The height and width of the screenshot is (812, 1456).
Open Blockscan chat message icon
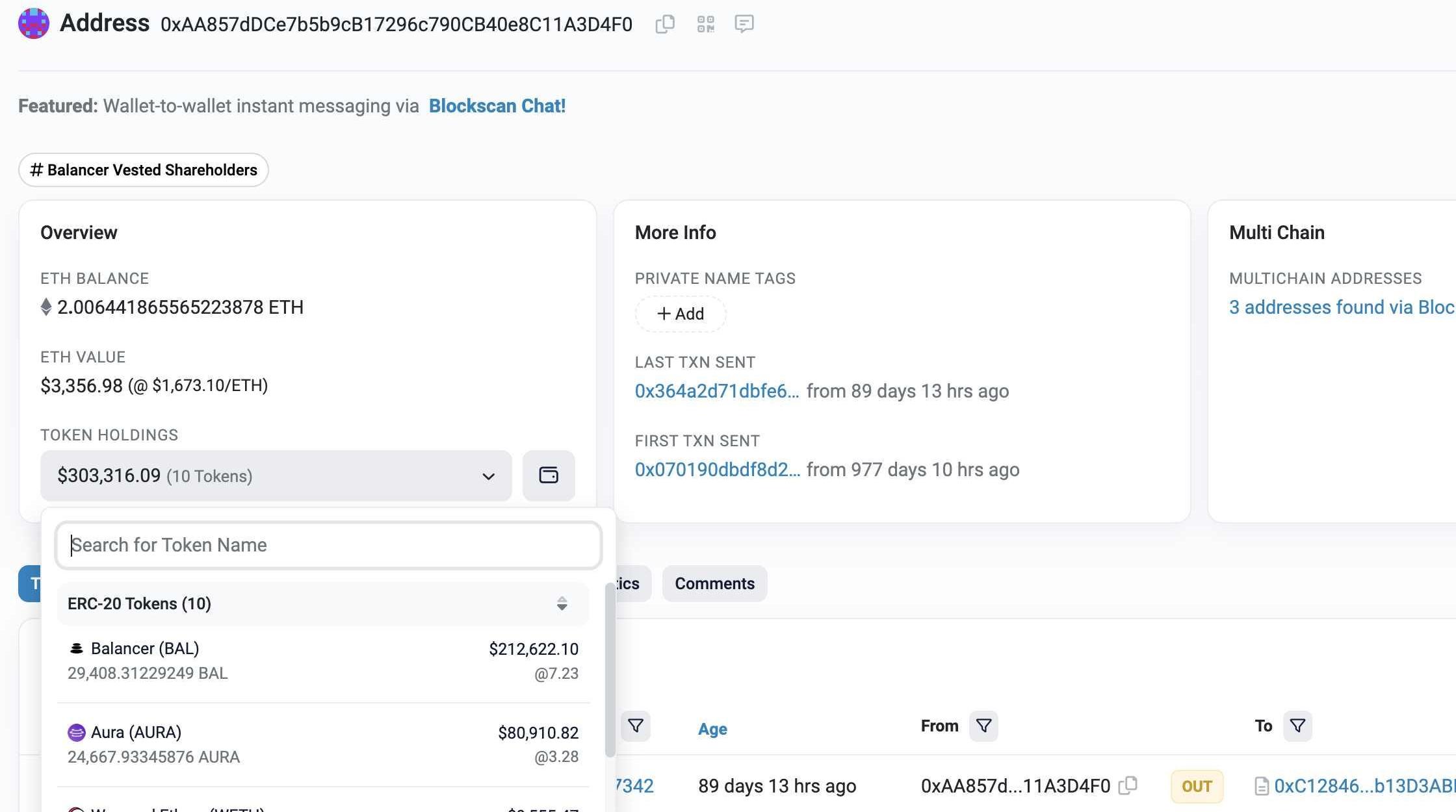click(744, 24)
